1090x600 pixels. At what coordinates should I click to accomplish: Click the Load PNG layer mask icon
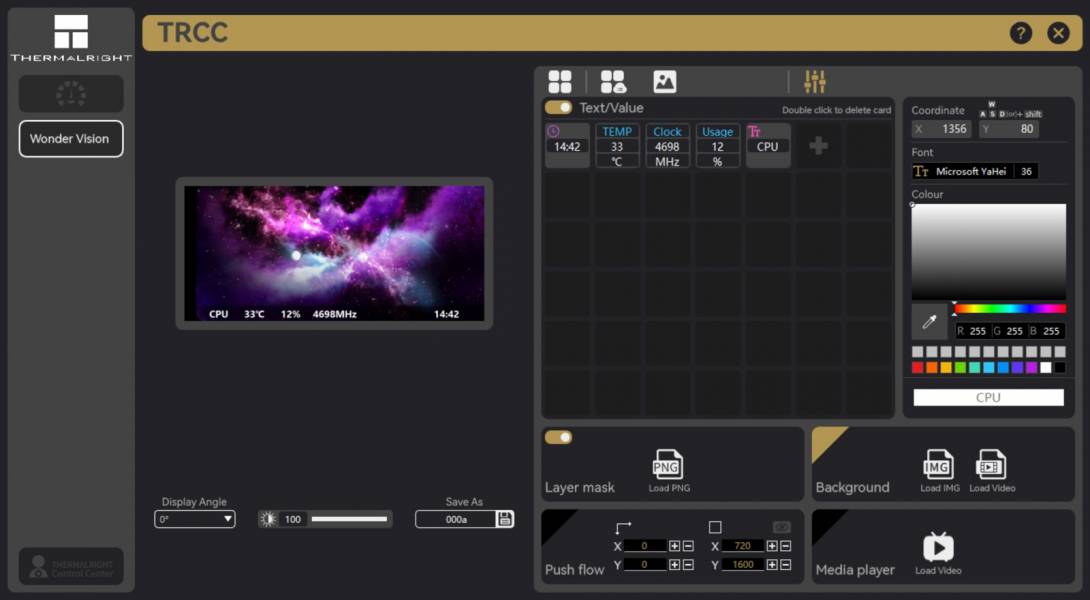667,465
